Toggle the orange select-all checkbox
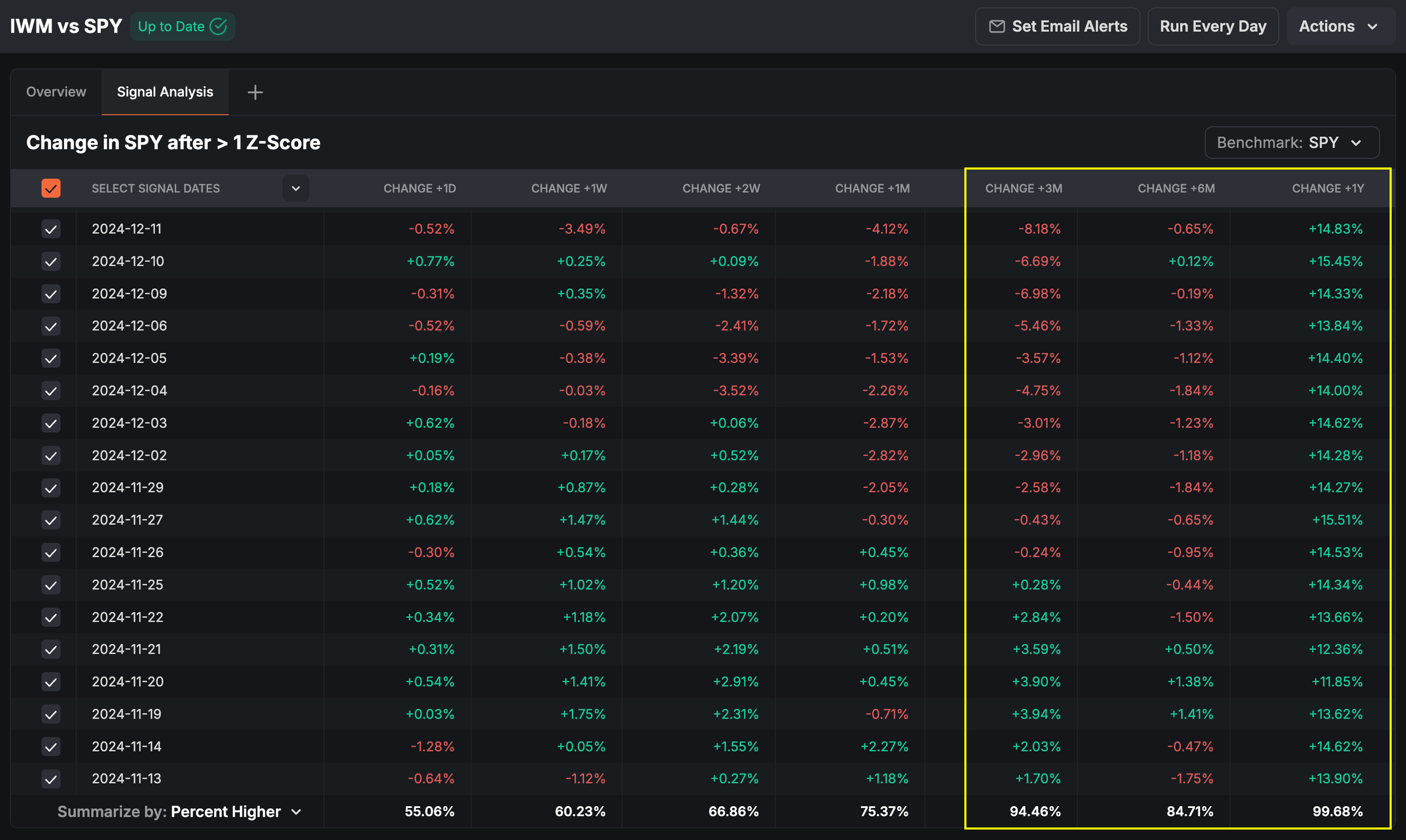This screenshot has width=1406, height=840. 51,188
